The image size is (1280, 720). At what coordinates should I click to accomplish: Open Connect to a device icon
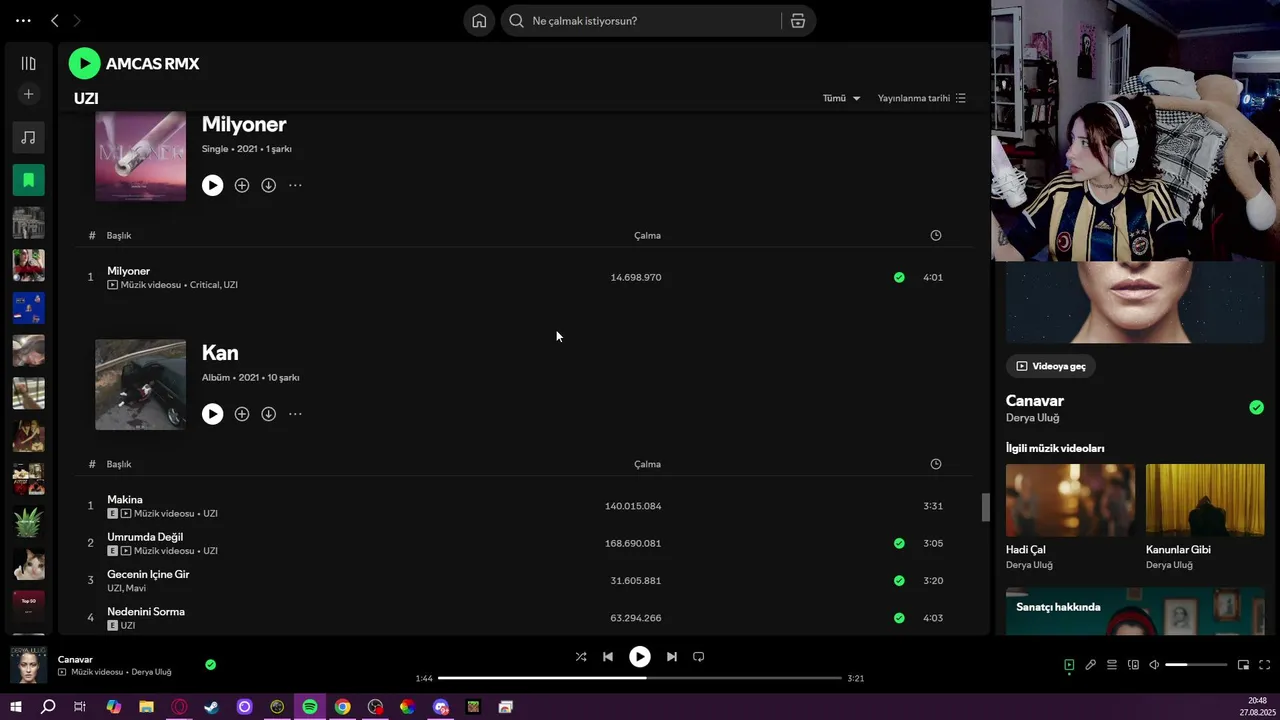pos(1133,665)
